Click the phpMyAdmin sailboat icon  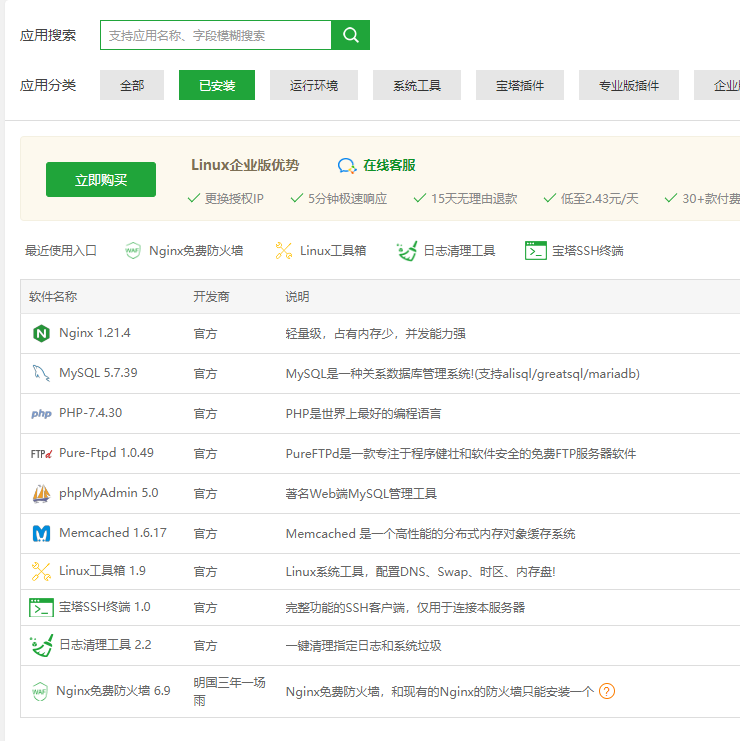pyautogui.click(x=41, y=493)
